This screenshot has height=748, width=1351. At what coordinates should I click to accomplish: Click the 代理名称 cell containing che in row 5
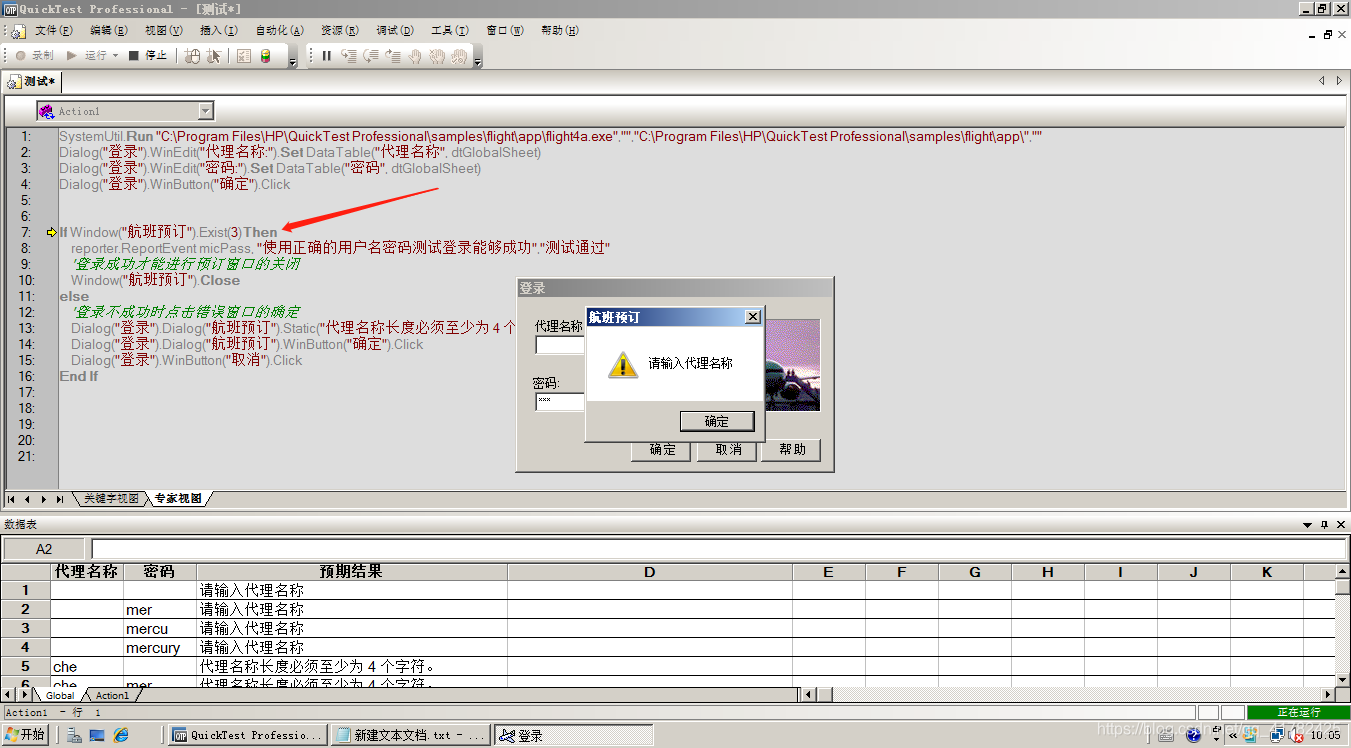coord(87,666)
